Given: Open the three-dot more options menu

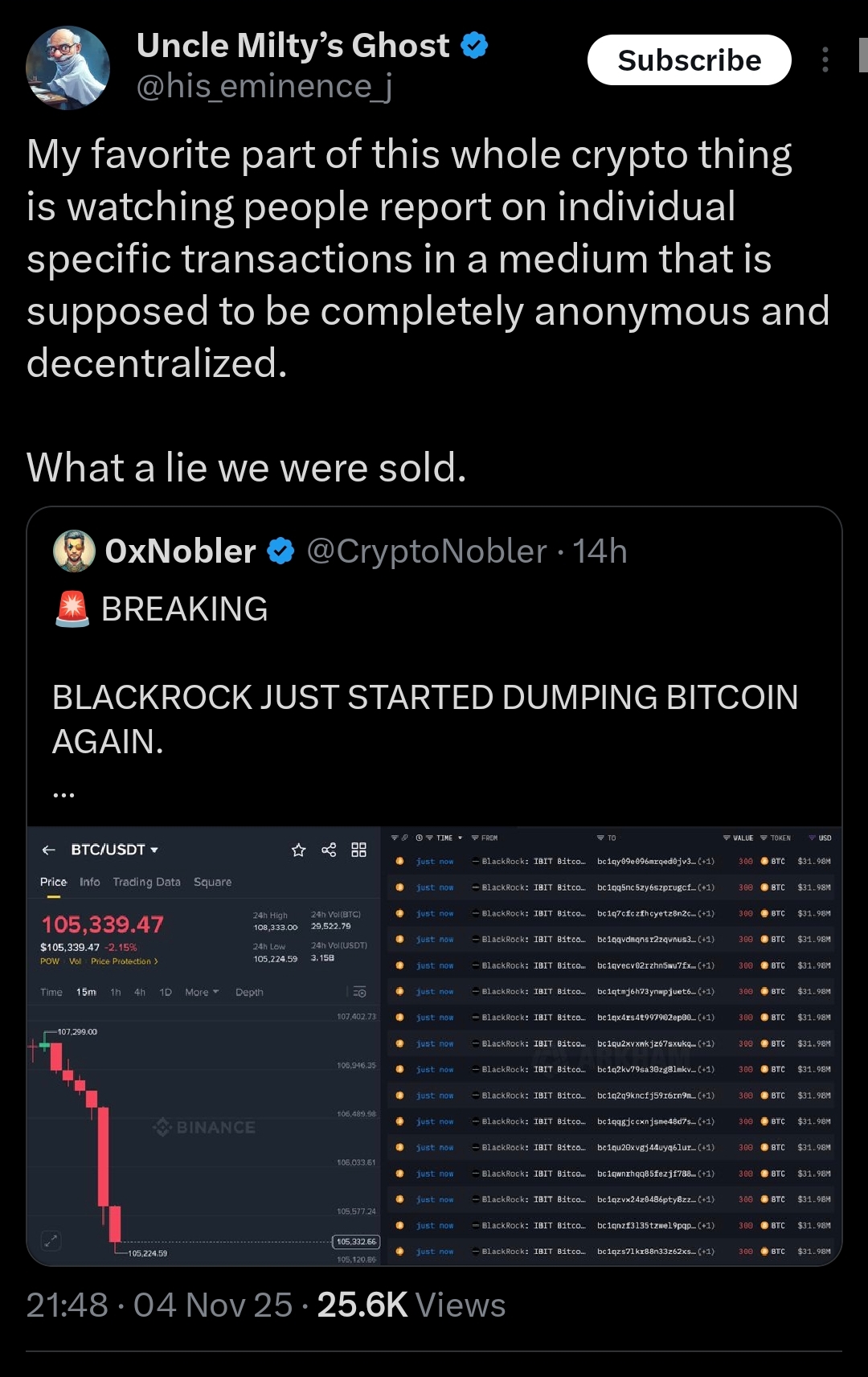Looking at the screenshot, I should point(825,60).
